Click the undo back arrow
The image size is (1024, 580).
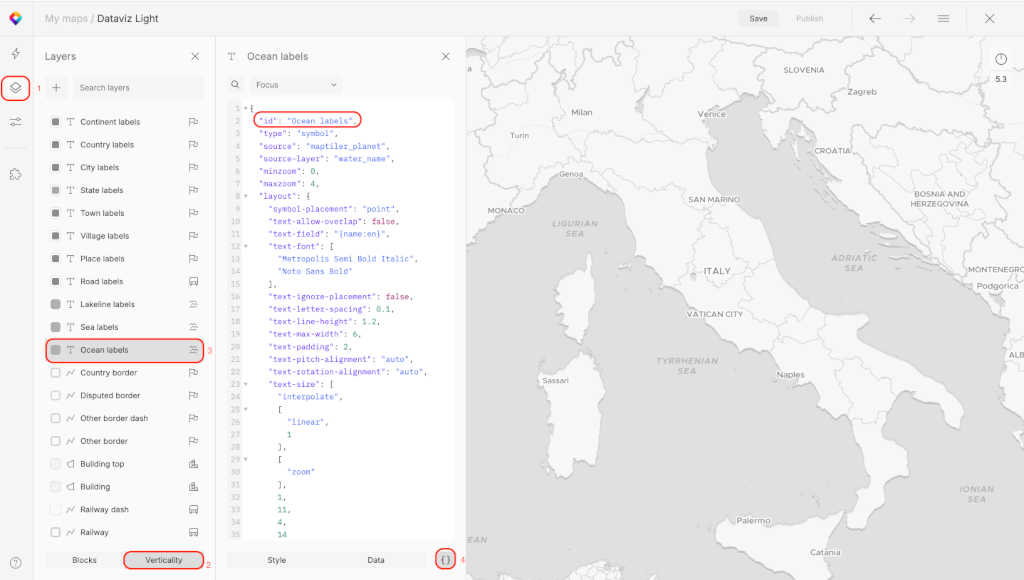[875, 18]
